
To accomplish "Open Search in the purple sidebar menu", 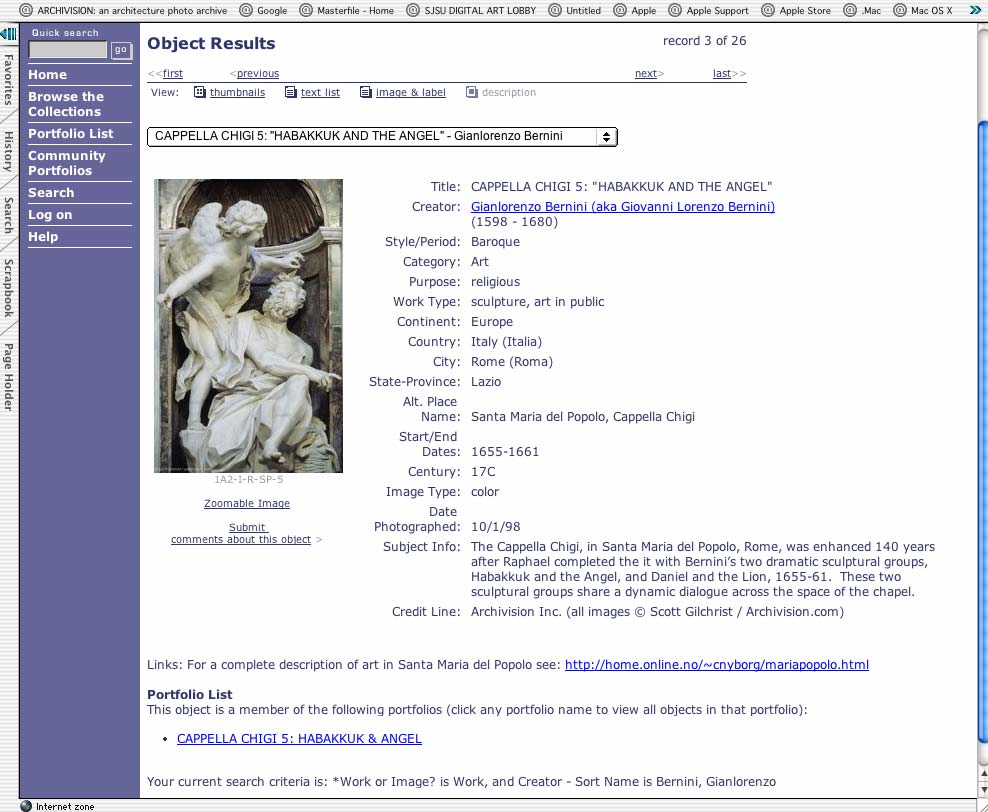I will click(x=51, y=193).
